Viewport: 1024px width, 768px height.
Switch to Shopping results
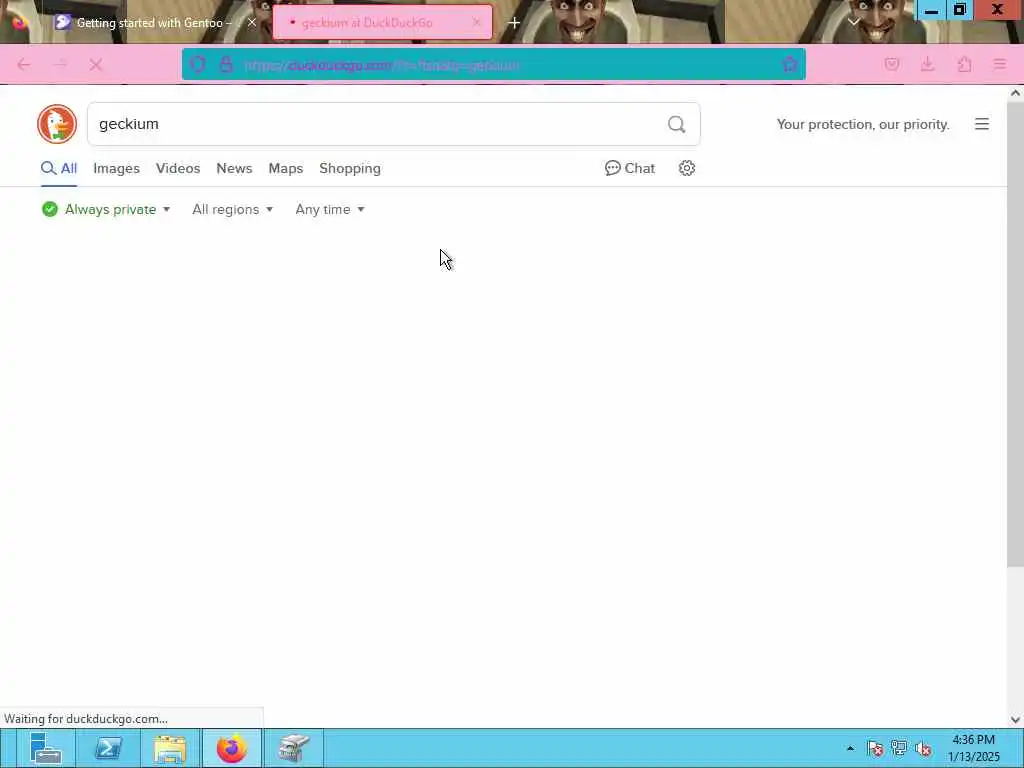pos(349,168)
